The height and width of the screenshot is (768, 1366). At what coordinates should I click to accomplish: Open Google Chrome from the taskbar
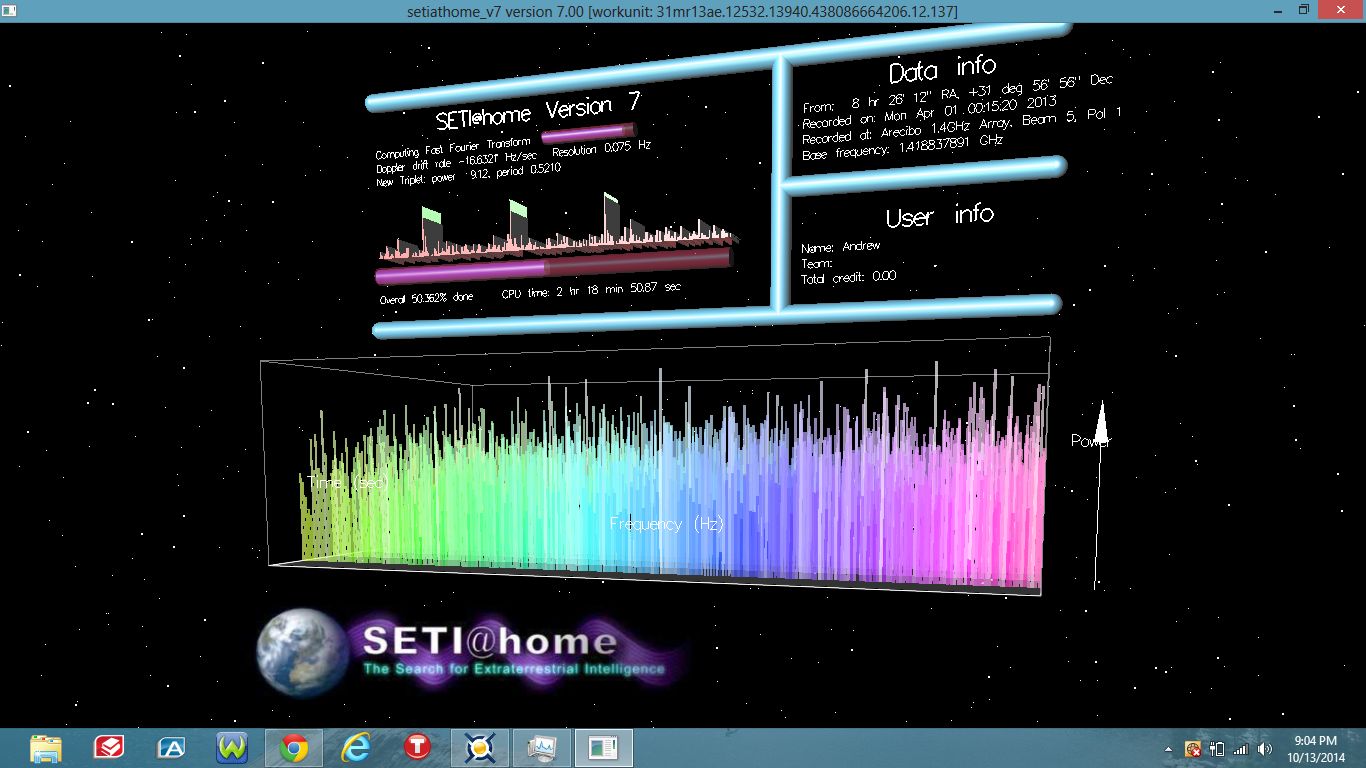click(293, 747)
